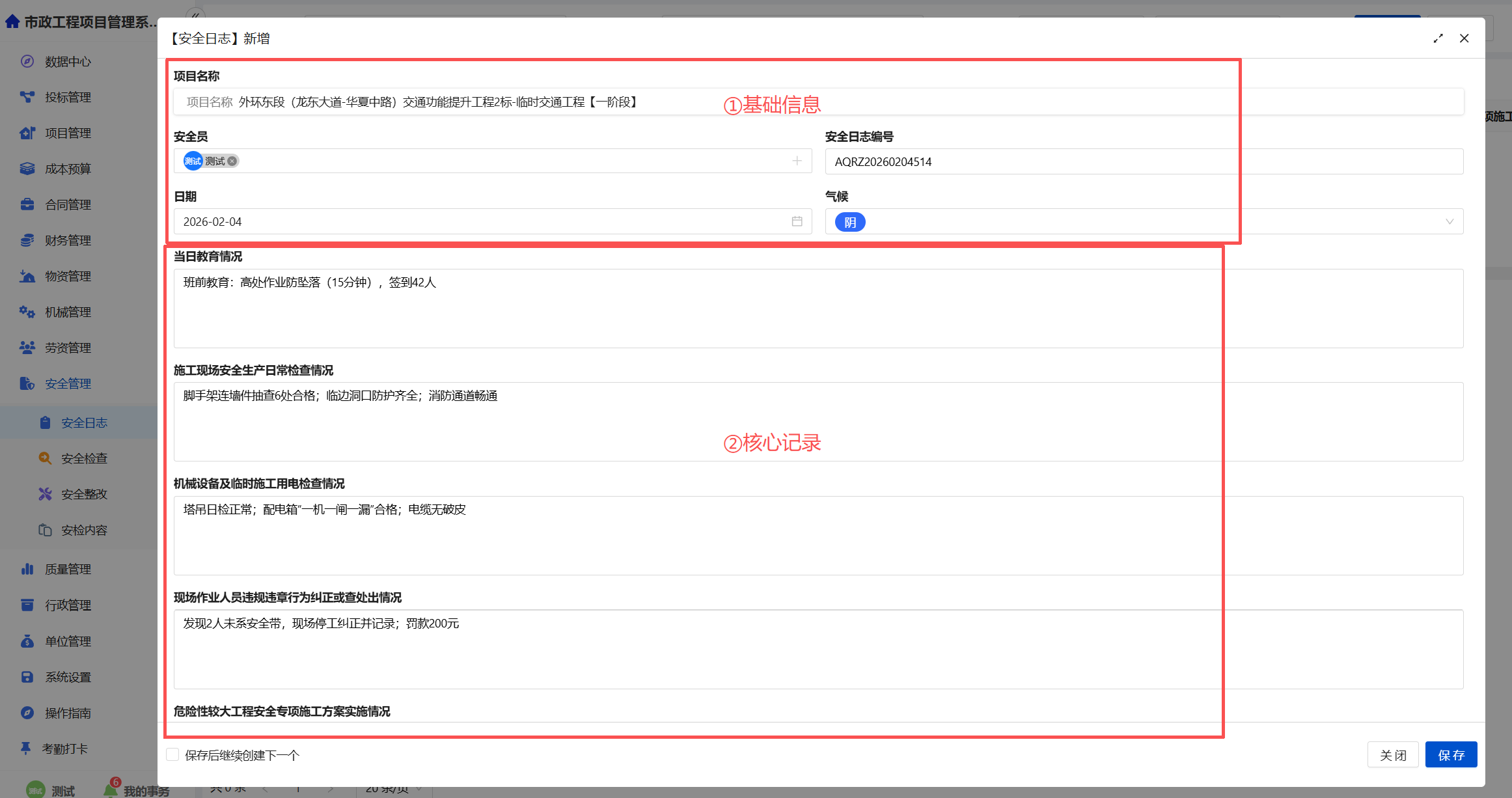Open the 气候 dropdown arrow
Screen dimensions: 1512x798
(x=1449, y=221)
